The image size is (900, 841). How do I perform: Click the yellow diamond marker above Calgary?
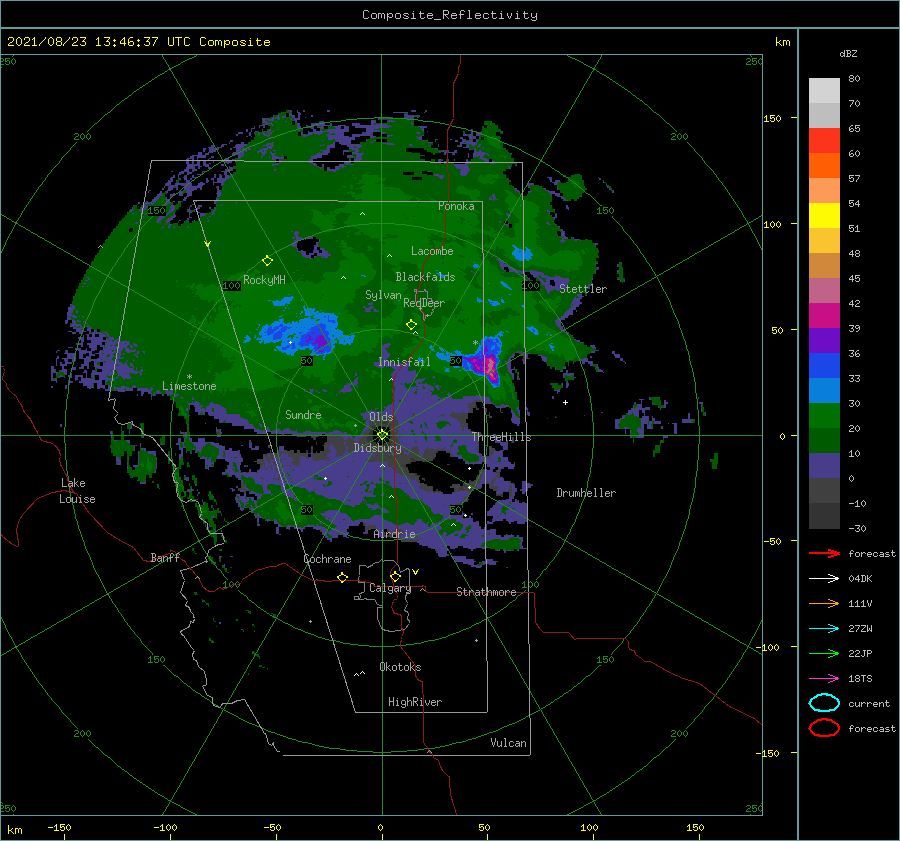[x=395, y=576]
